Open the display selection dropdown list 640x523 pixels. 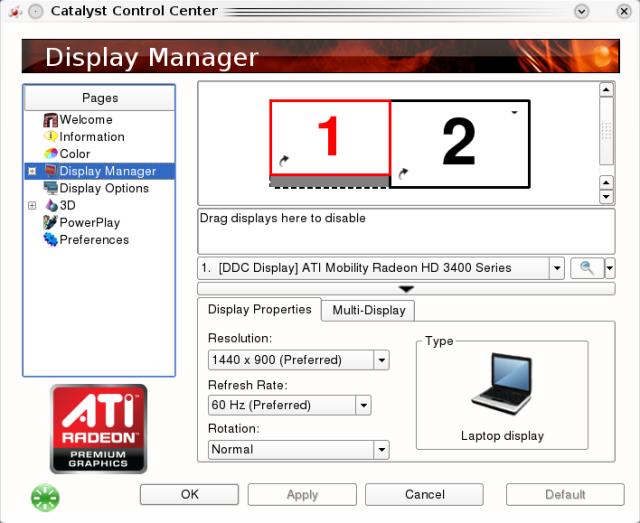click(557, 268)
